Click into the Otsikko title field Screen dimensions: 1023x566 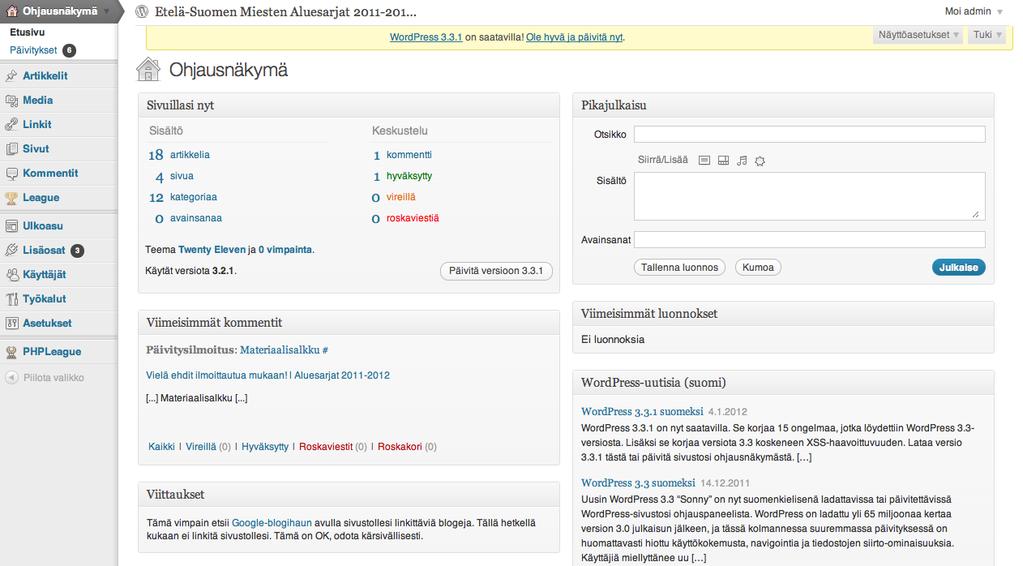coord(810,134)
